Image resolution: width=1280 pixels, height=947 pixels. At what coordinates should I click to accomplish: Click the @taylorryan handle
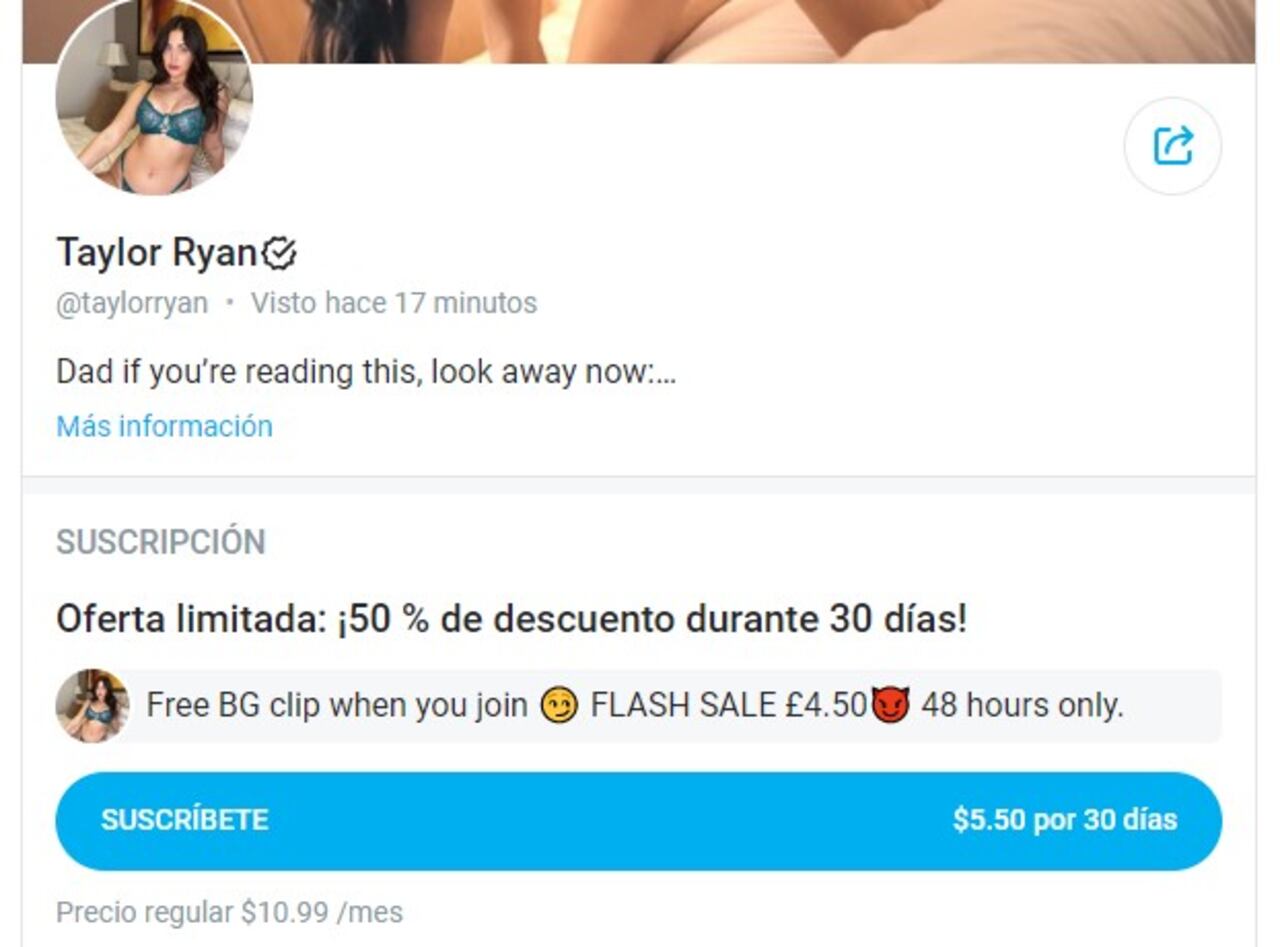coord(132,303)
